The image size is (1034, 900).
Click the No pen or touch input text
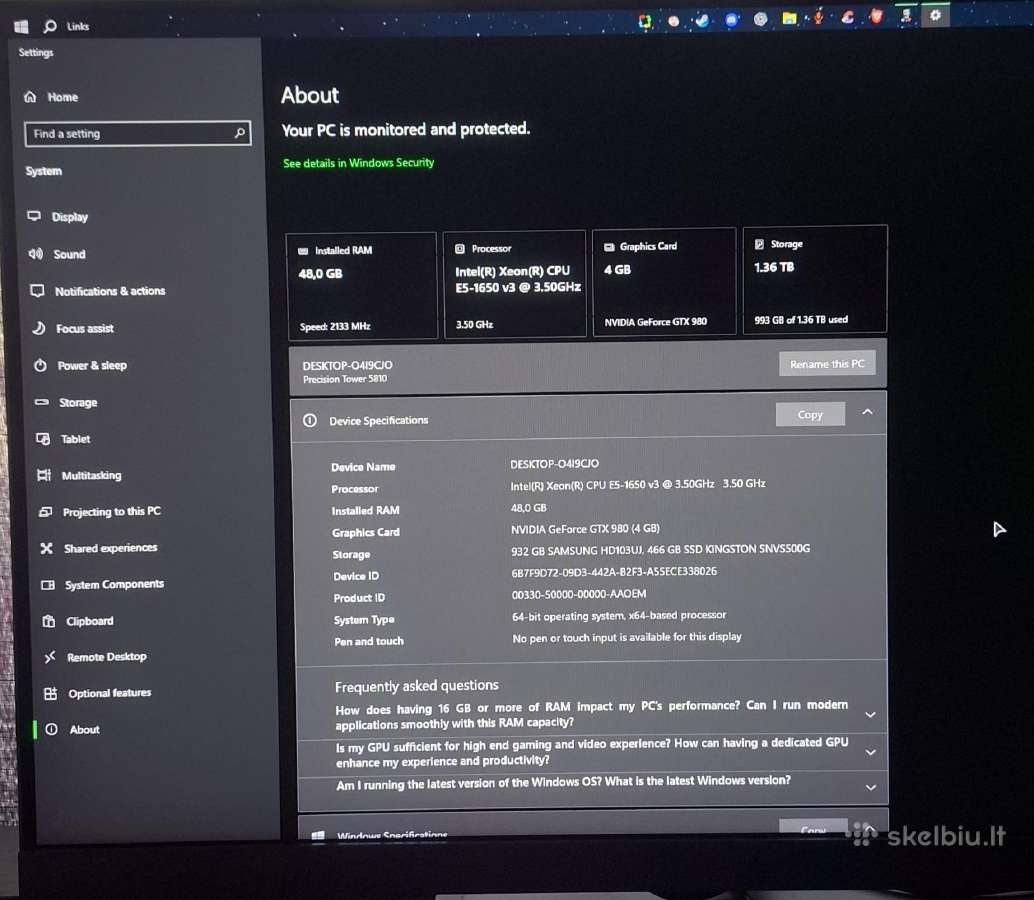click(626, 638)
